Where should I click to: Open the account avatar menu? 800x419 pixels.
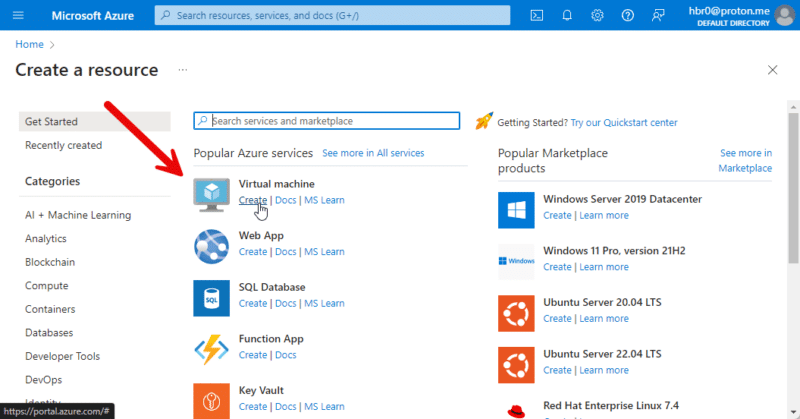784,15
